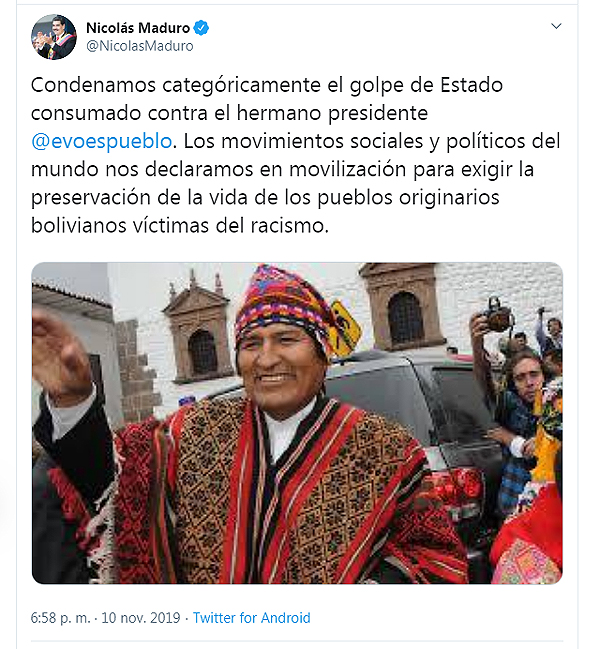Open the Nicolás Maduro display name link
This screenshot has height=649, width=600.
138,28
